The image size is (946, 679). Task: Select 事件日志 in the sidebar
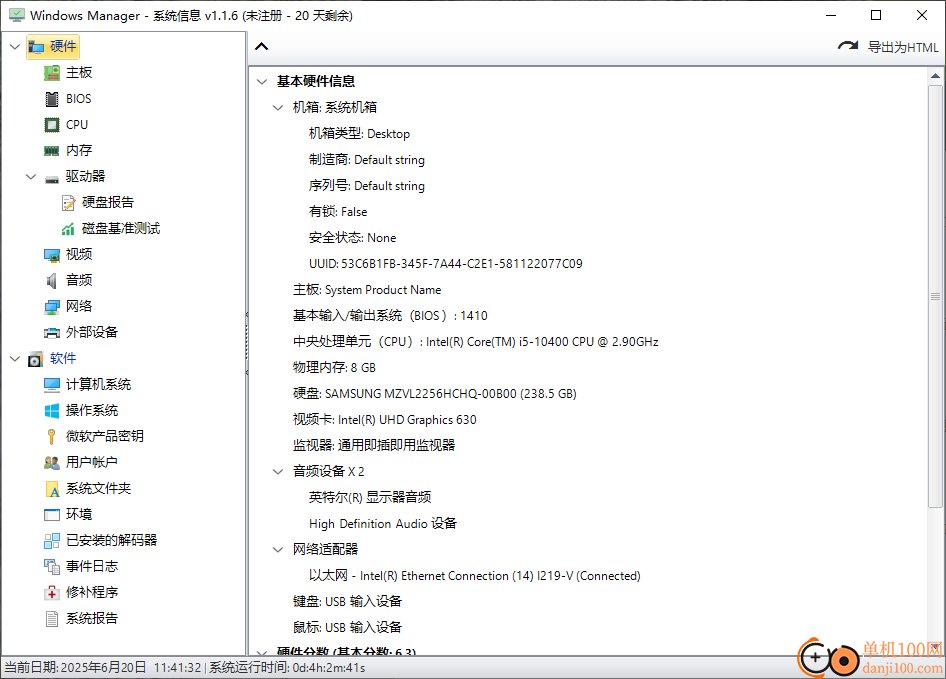(x=92, y=567)
